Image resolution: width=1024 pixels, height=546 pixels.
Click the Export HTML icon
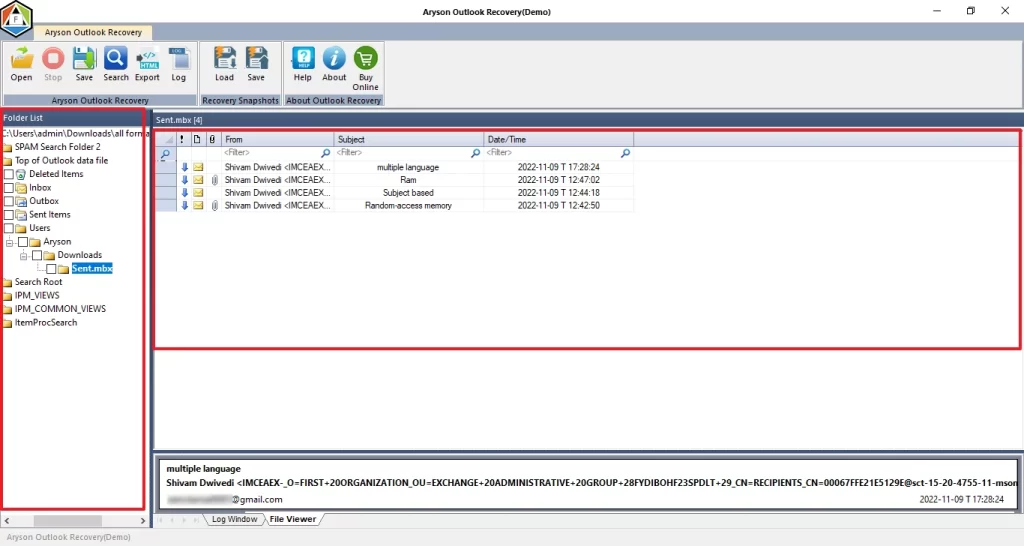pyautogui.click(x=148, y=59)
